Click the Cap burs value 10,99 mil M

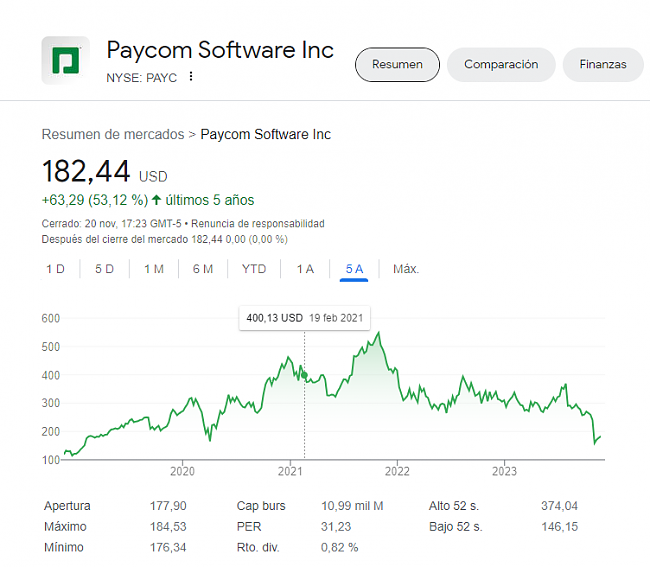tap(352, 506)
